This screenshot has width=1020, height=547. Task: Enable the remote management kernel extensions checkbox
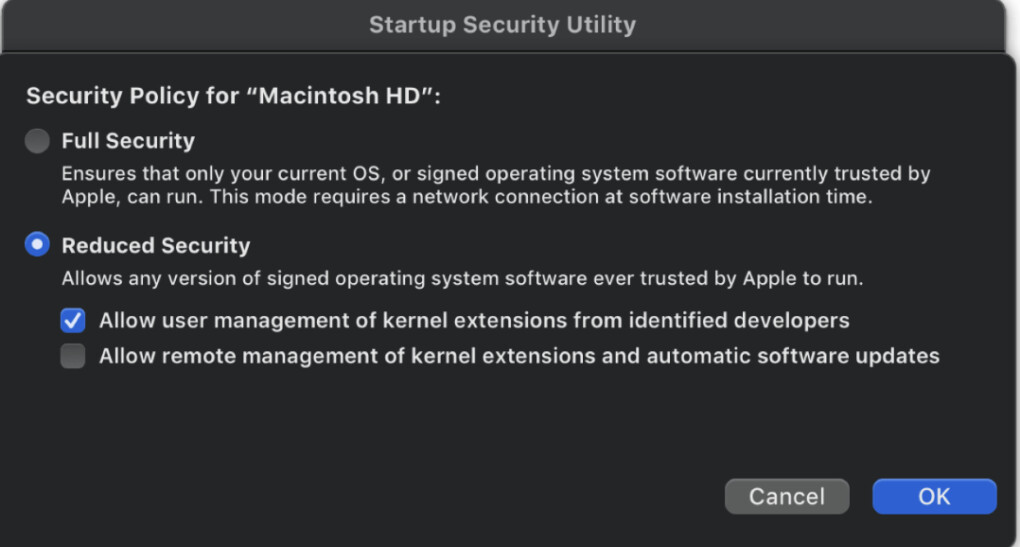pyautogui.click(x=72, y=356)
